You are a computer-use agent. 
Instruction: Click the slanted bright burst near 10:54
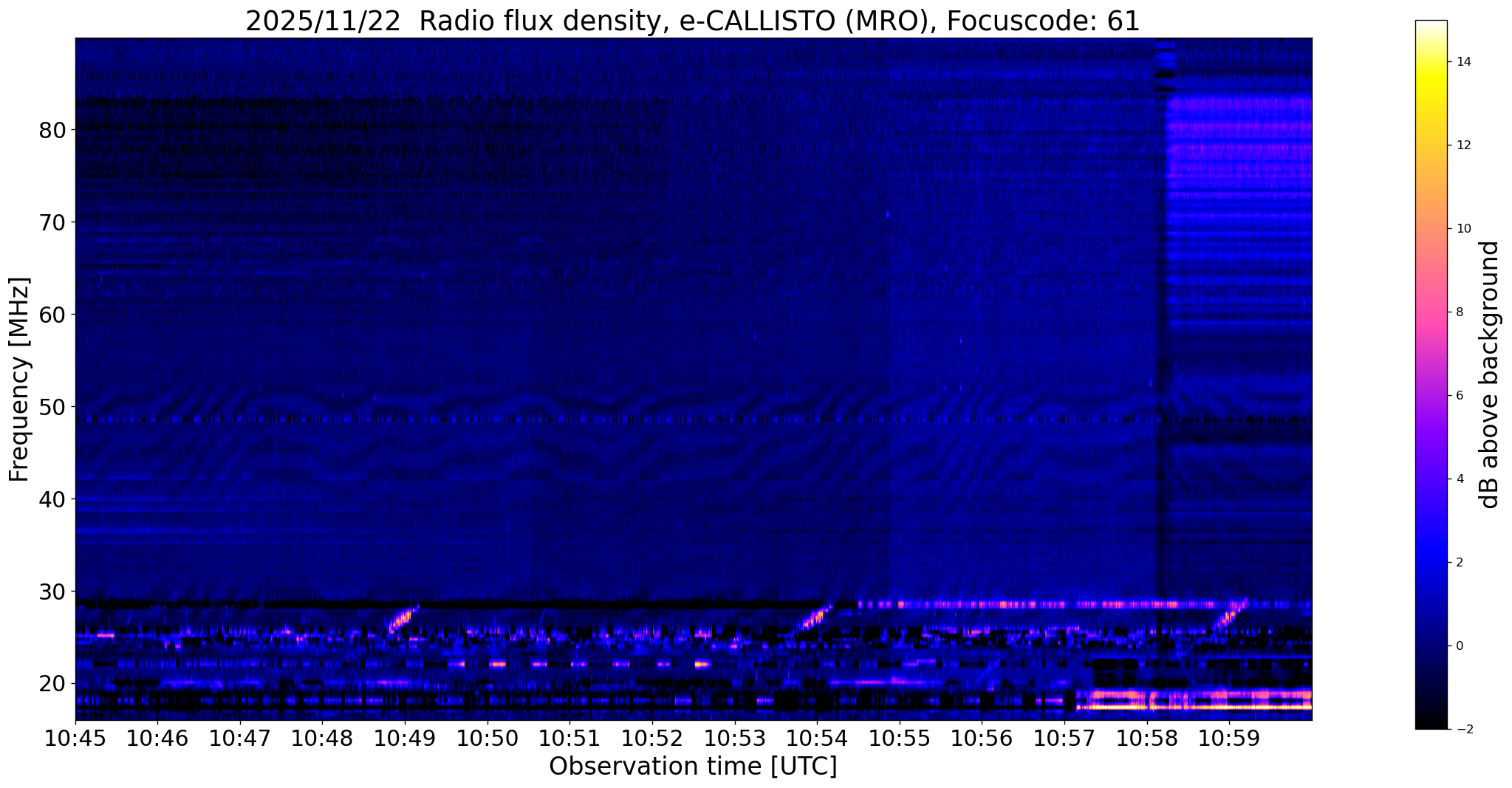(815, 617)
